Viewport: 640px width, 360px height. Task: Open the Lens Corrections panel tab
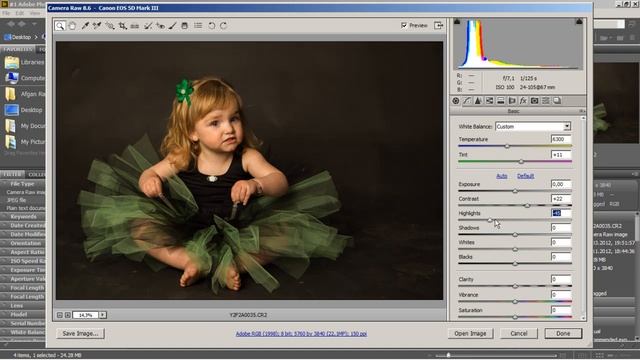512,101
